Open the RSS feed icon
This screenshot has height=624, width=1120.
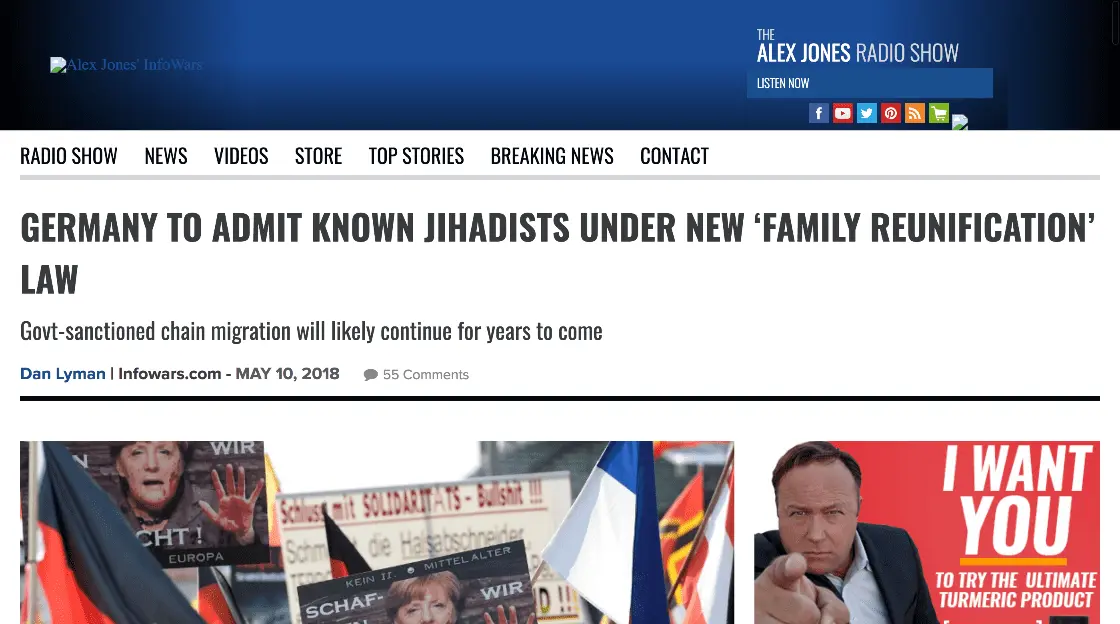[x=915, y=113]
